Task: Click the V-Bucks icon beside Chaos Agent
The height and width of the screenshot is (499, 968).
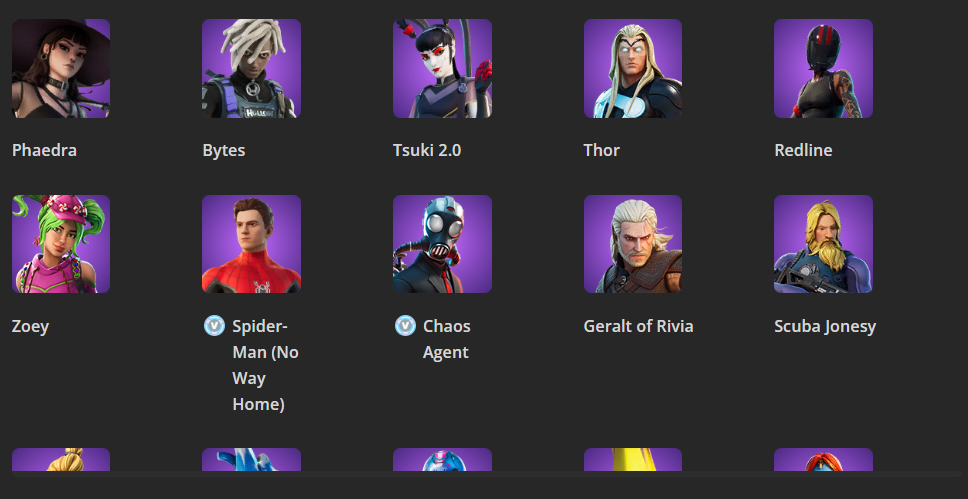Action: [405, 325]
